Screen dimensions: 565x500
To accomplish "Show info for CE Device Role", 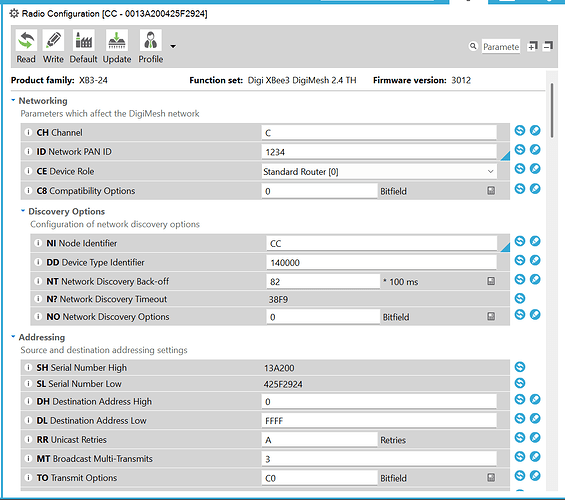I will click(x=28, y=171).
